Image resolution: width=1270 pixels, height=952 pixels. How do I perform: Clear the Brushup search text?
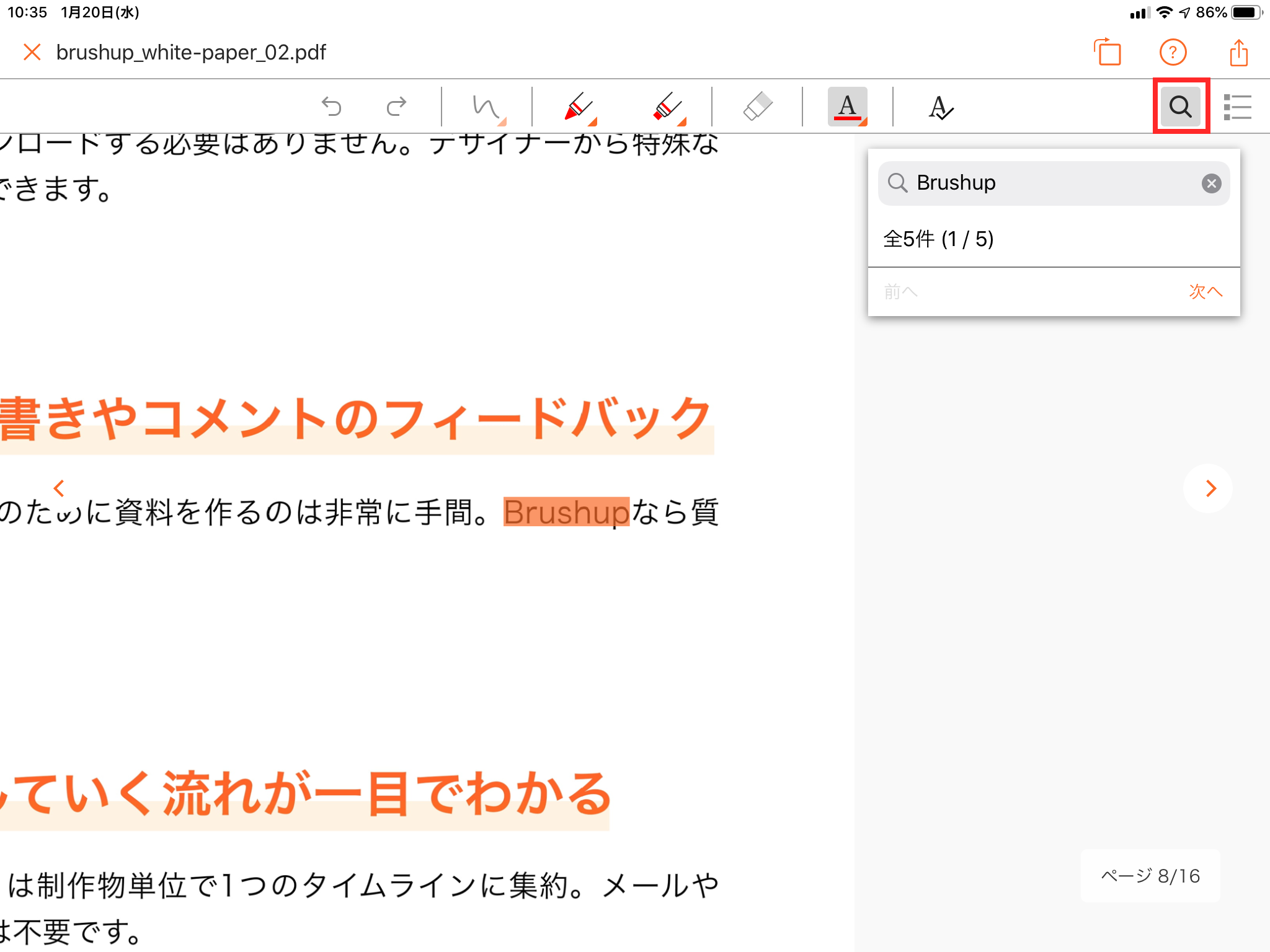[1211, 183]
